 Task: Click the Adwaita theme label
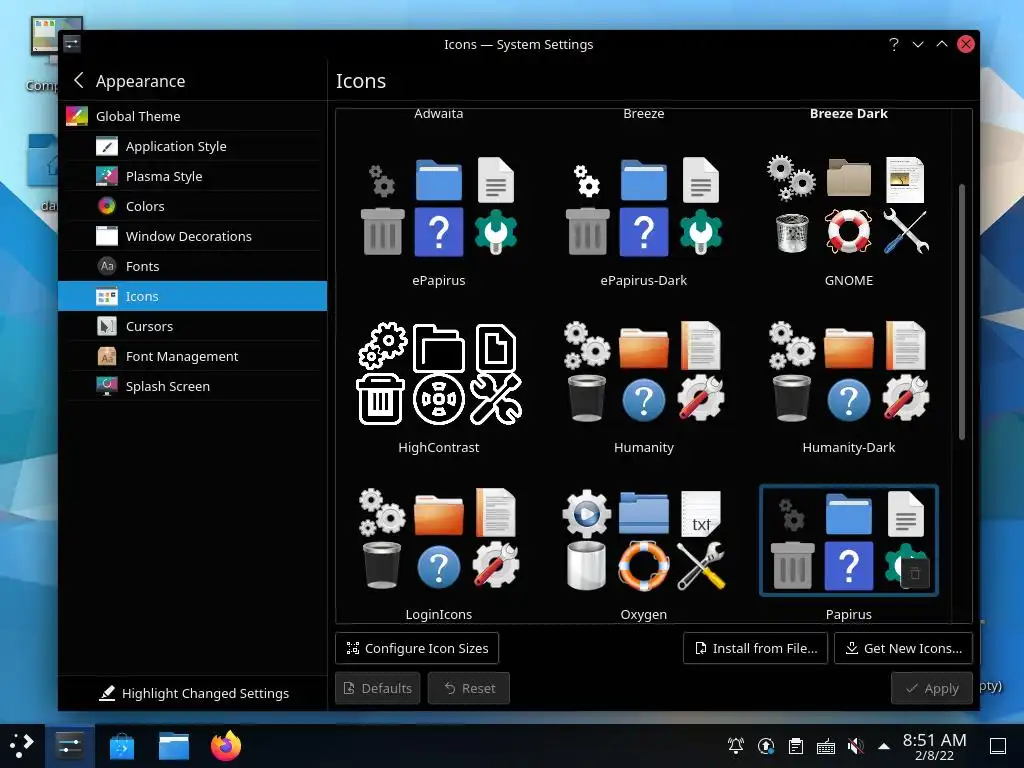coord(439,114)
